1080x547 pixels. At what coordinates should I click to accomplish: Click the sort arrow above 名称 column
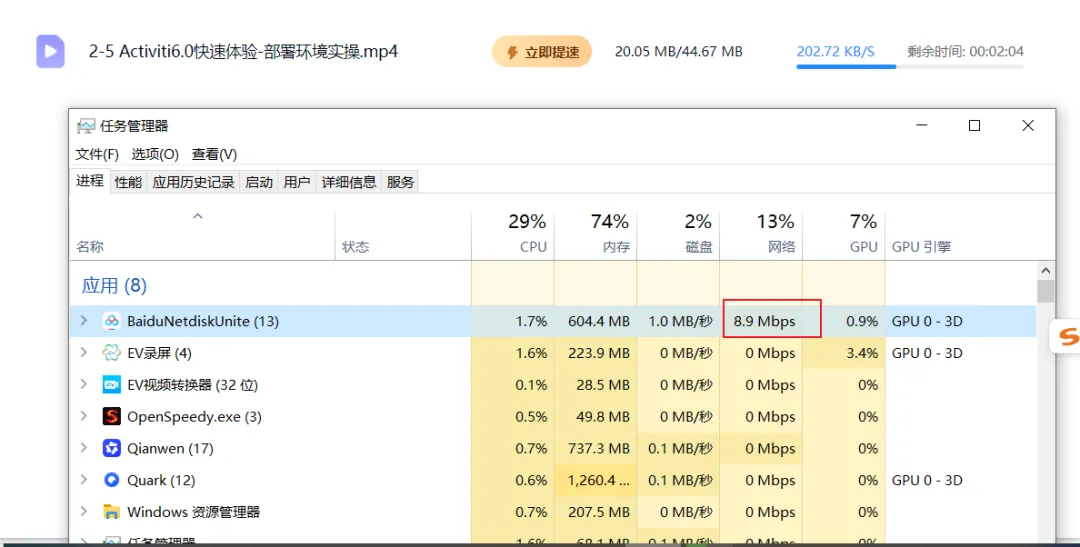198,216
